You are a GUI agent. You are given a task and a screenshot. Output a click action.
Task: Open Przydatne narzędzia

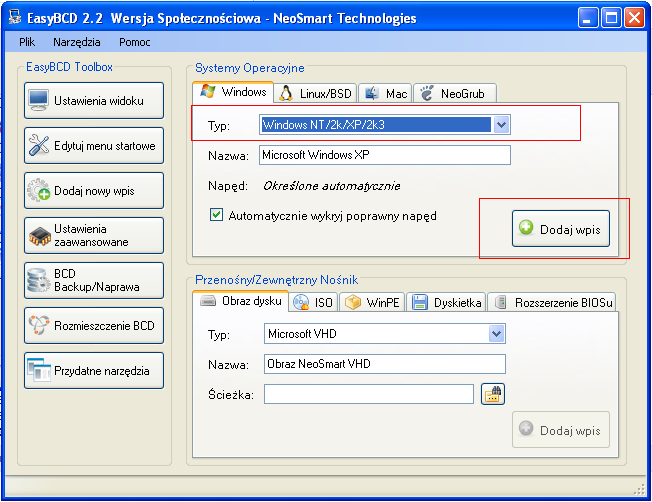pos(94,371)
